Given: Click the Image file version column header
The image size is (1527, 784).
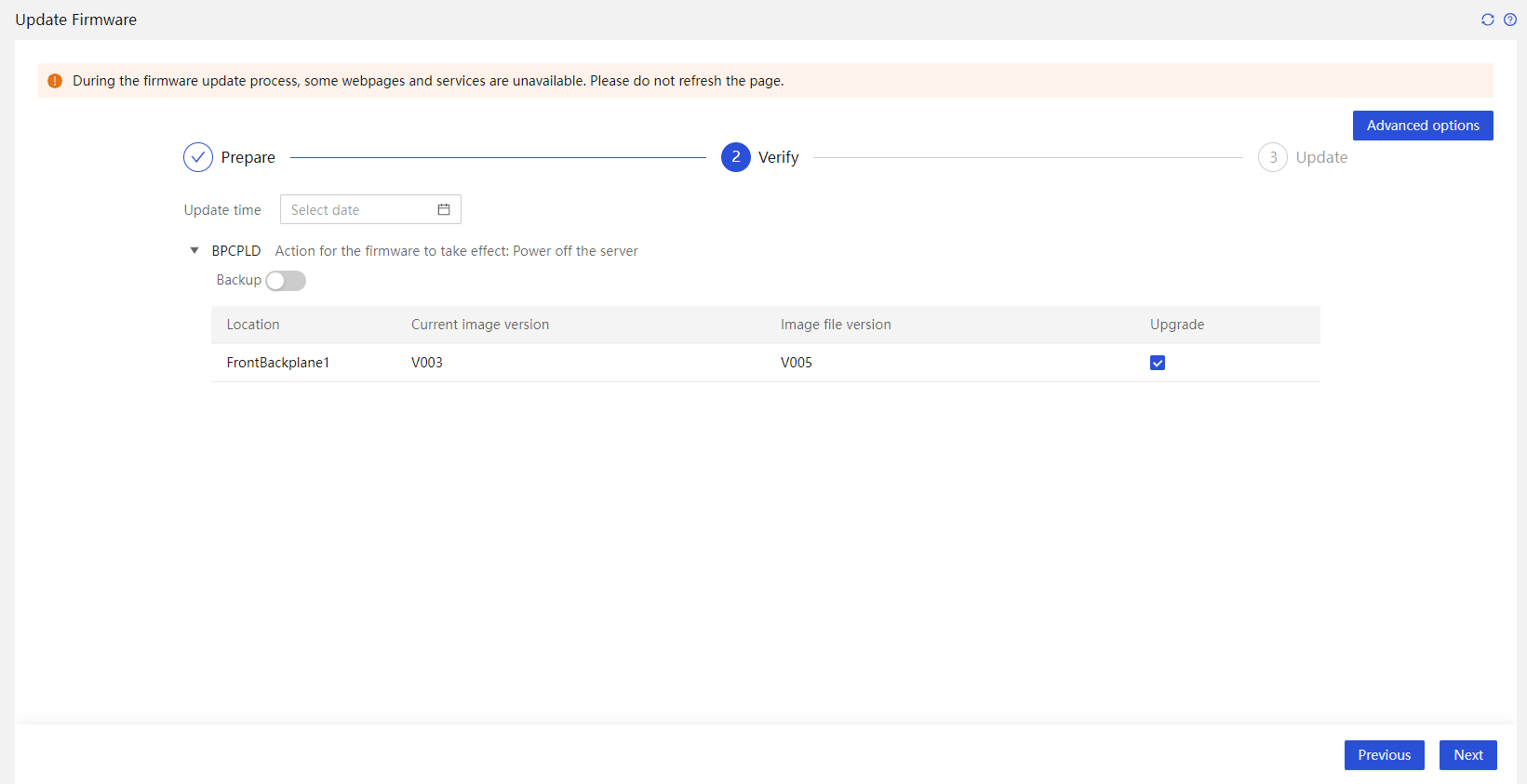Looking at the screenshot, I should click(836, 325).
